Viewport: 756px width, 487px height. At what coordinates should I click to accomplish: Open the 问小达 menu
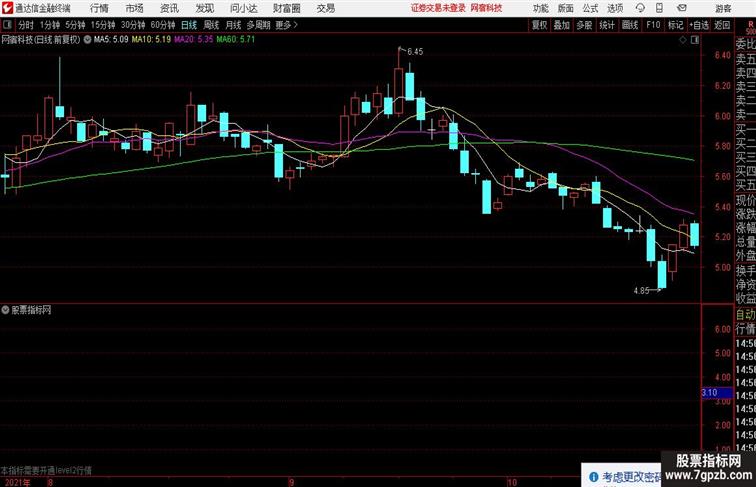click(x=243, y=8)
